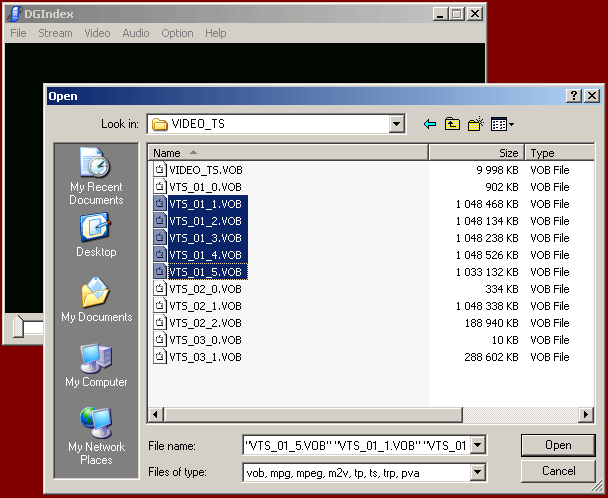Click file icon of VTS_03_0.VOB
608x498 pixels.
point(159,340)
